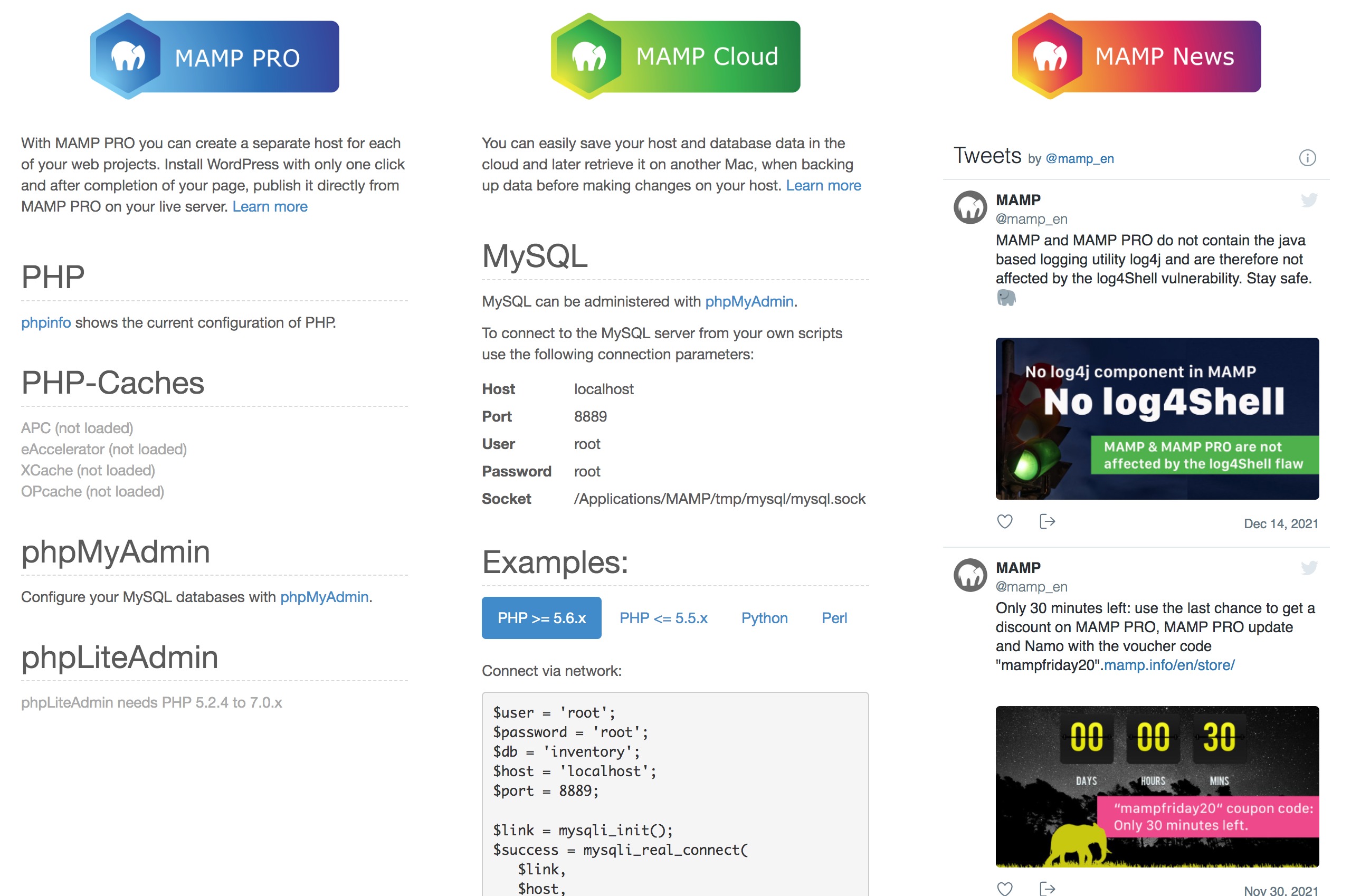
Task: Click Twitter bird icon on first tweet
Action: 1309,200
